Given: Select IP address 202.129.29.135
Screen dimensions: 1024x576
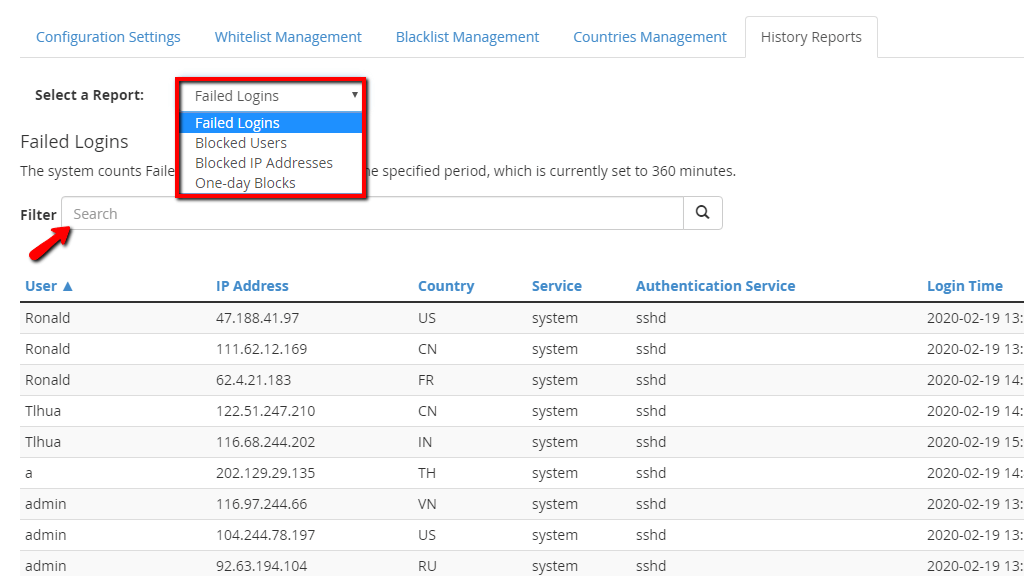Looking at the screenshot, I should (265, 473).
